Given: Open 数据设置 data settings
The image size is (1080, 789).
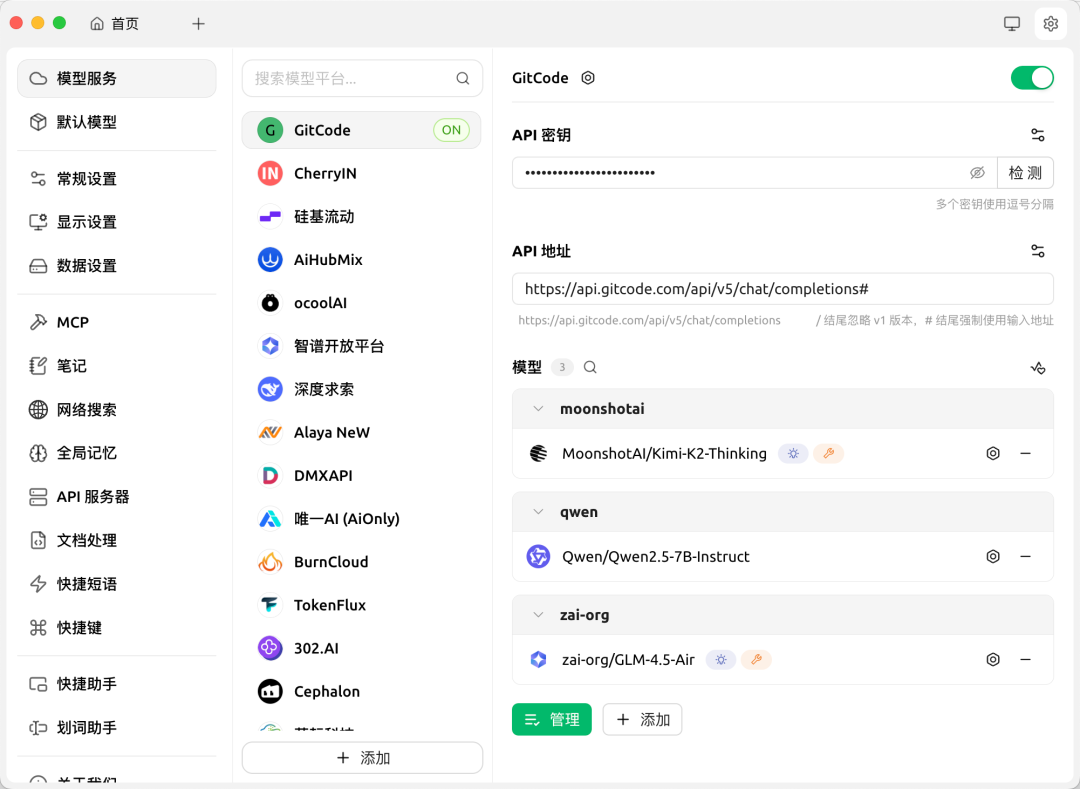Looking at the screenshot, I should 116,266.
